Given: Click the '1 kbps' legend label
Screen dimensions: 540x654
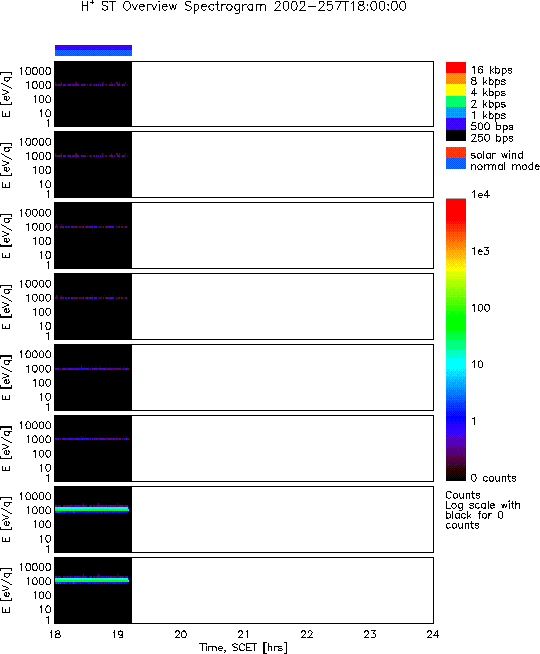Looking at the screenshot, I should tap(488, 115).
